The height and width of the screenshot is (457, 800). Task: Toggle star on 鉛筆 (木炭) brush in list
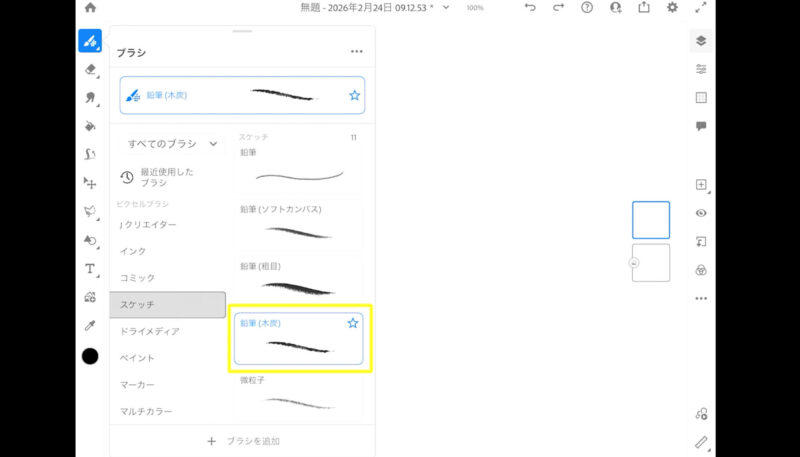coord(353,323)
